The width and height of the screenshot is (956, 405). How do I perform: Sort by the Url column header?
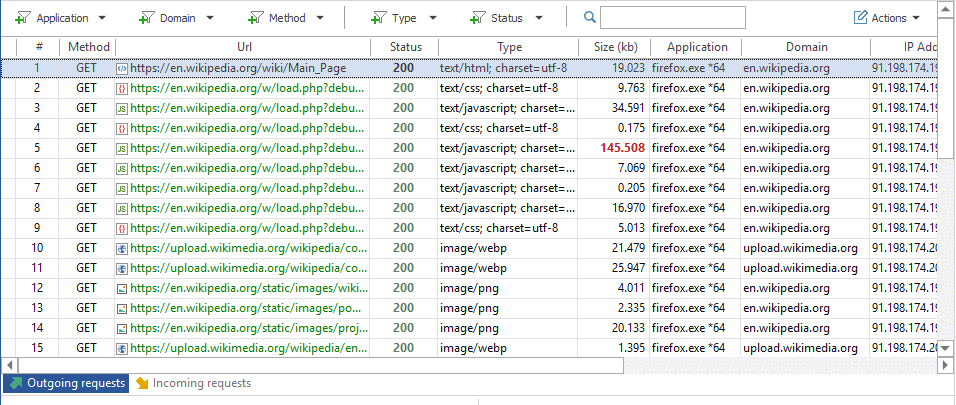click(x=244, y=47)
